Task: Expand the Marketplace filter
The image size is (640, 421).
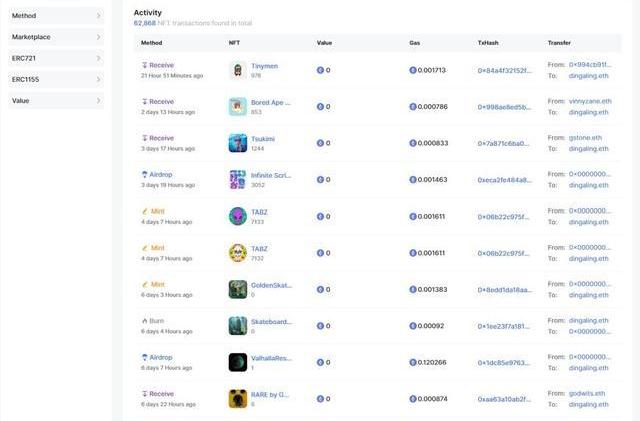Action: click(x=56, y=37)
